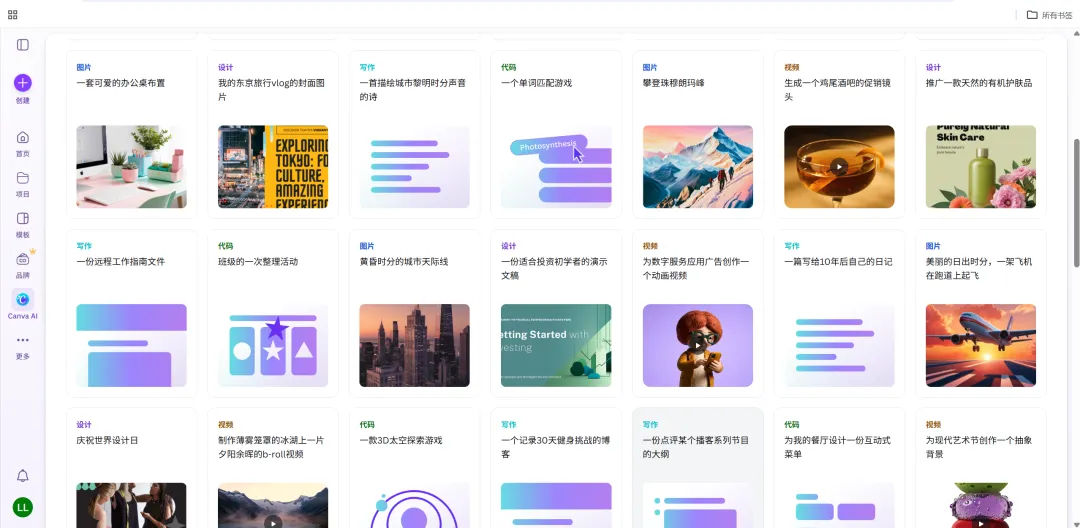Select prompt 我的东京旅行vlog的封面图片
This screenshot has height=528, width=1080.
pos(271,90)
